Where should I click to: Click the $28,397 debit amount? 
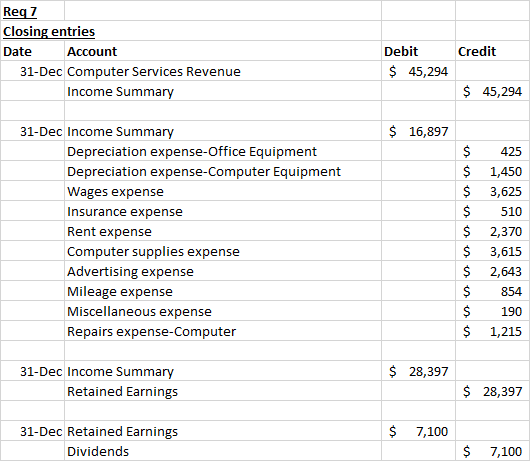pos(418,371)
